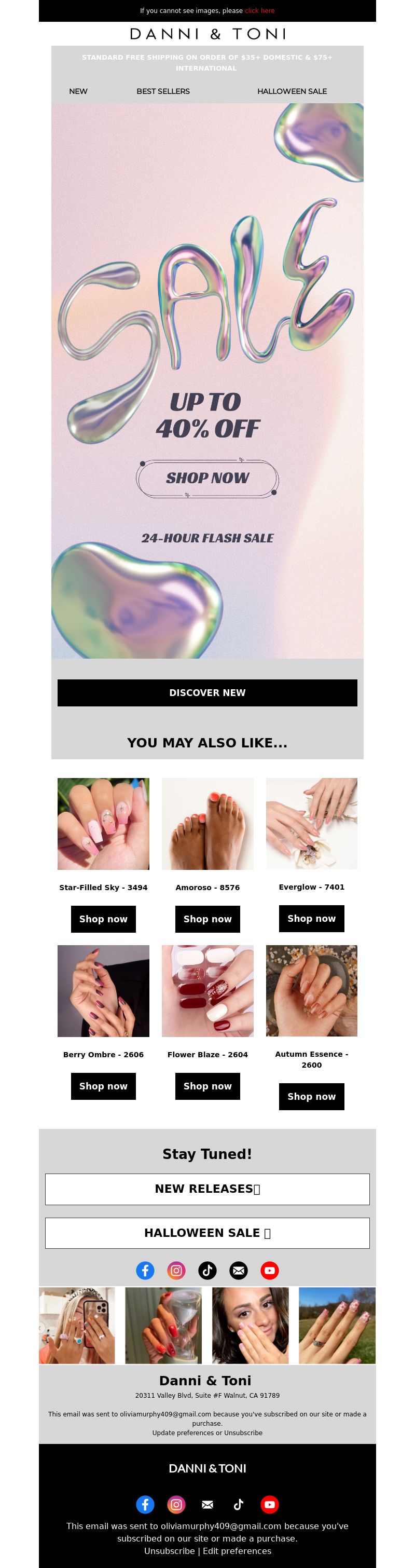Click the SHOP NOW banner button

click(208, 479)
